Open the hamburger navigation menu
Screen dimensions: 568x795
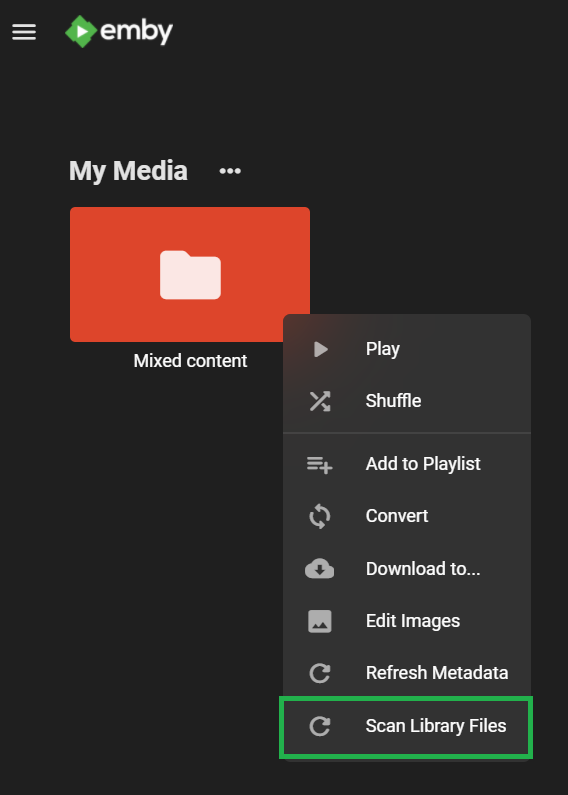pos(24,32)
